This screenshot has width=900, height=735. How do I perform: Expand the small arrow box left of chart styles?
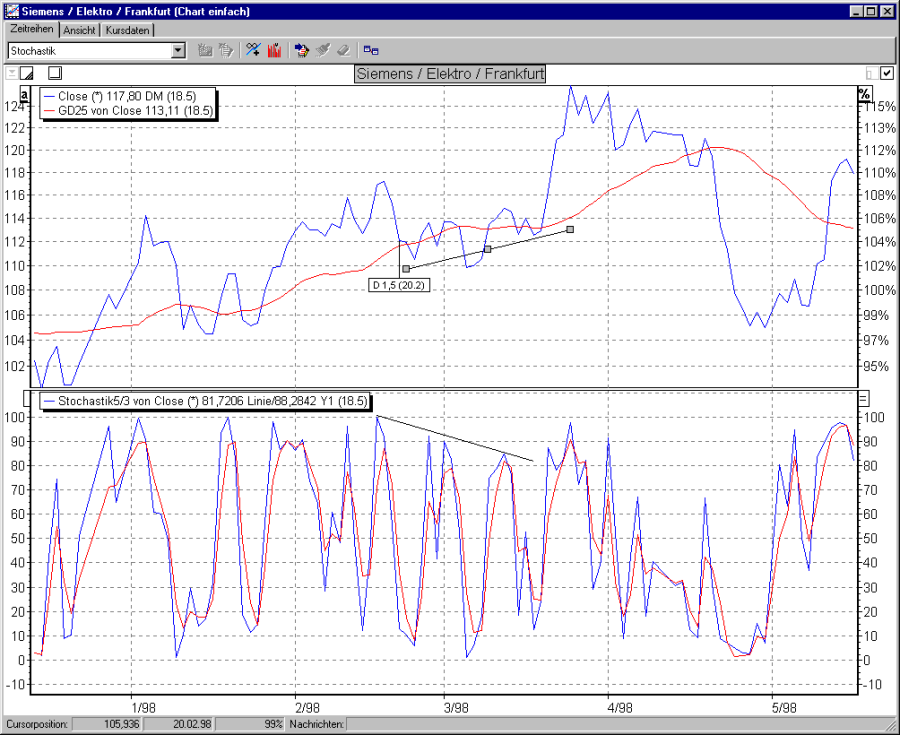[x=12, y=72]
